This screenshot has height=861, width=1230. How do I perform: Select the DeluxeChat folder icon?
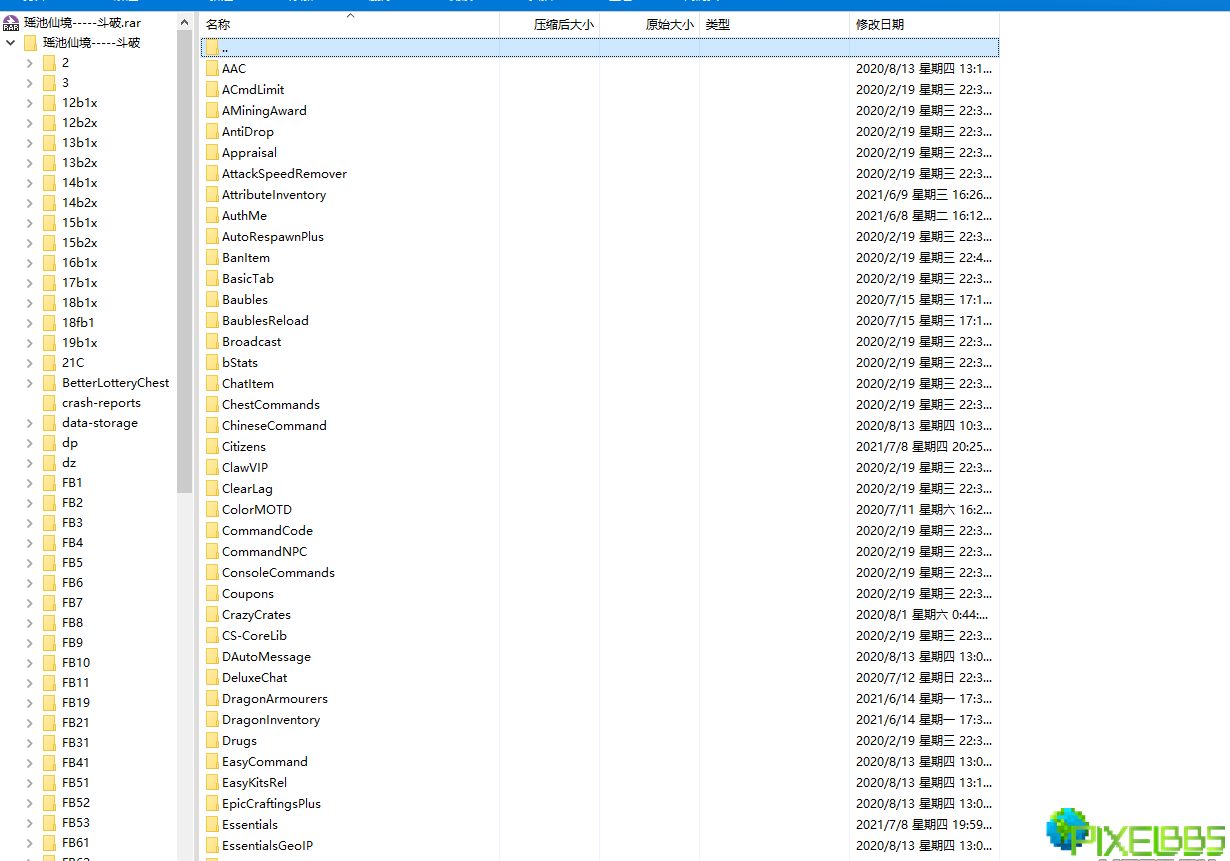click(x=211, y=677)
